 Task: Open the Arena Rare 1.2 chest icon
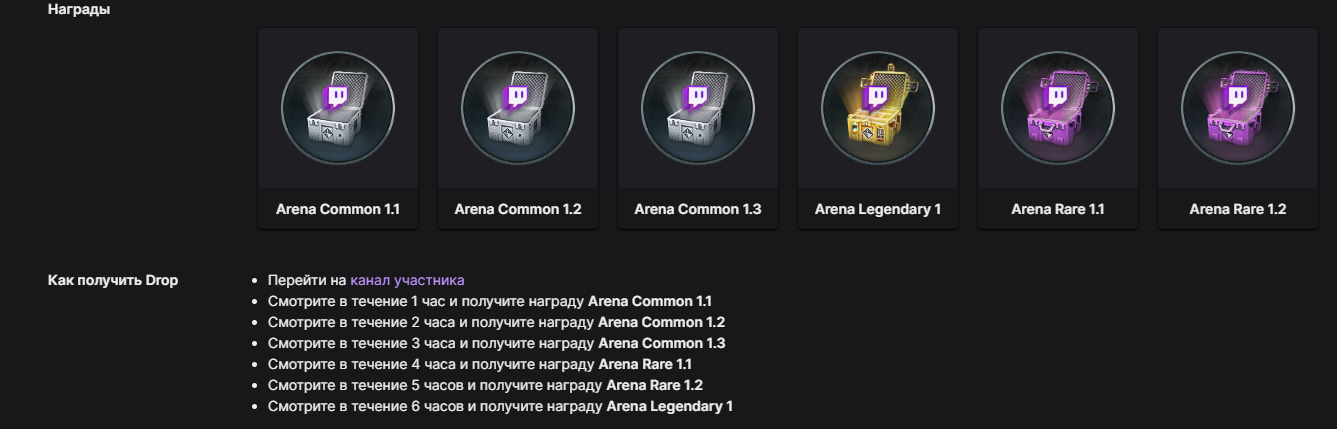(1238, 108)
